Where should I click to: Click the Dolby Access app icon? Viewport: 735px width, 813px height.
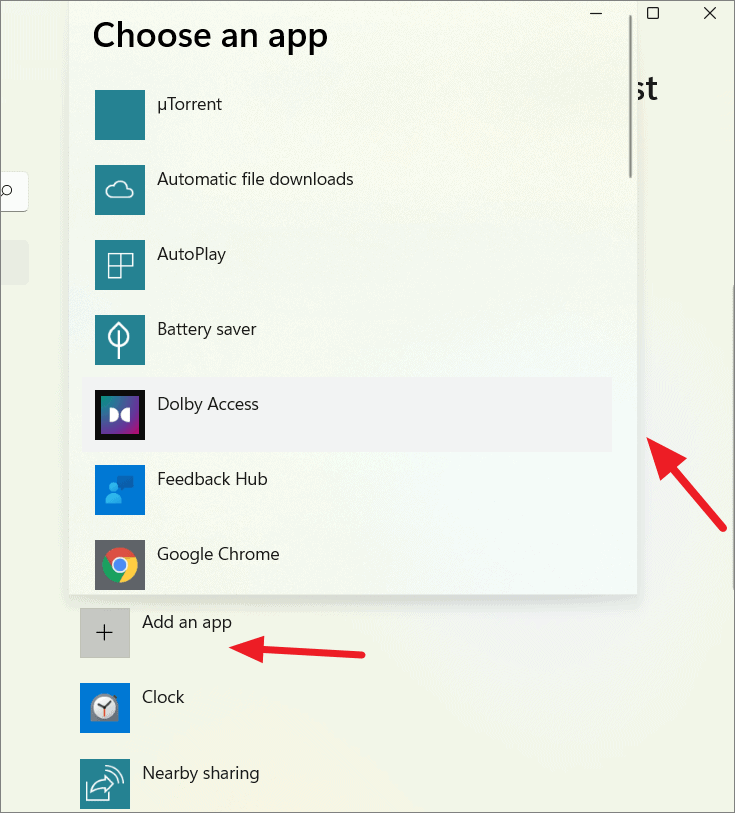coord(120,415)
